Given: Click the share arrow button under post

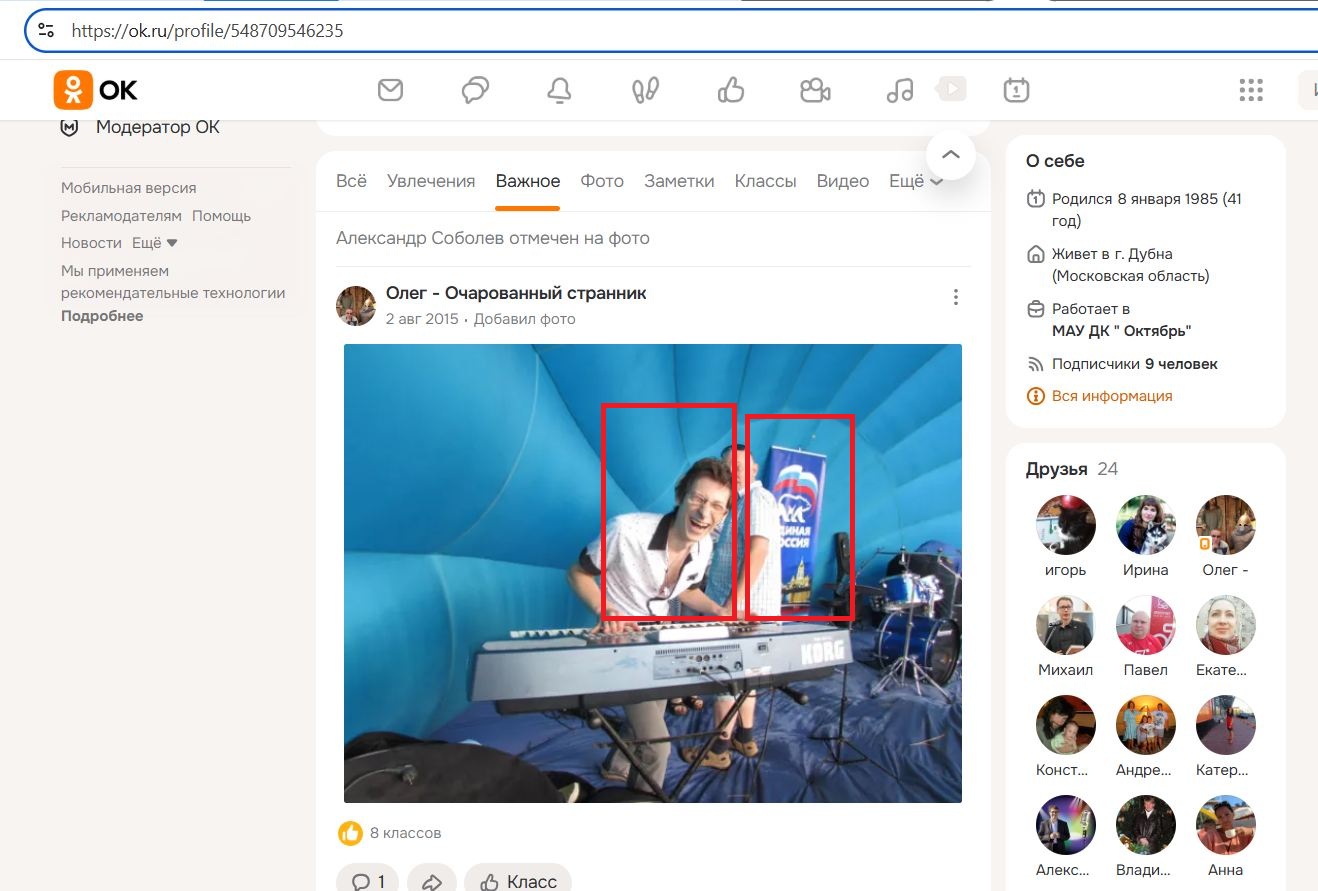Looking at the screenshot, I should tap(432, 881).
